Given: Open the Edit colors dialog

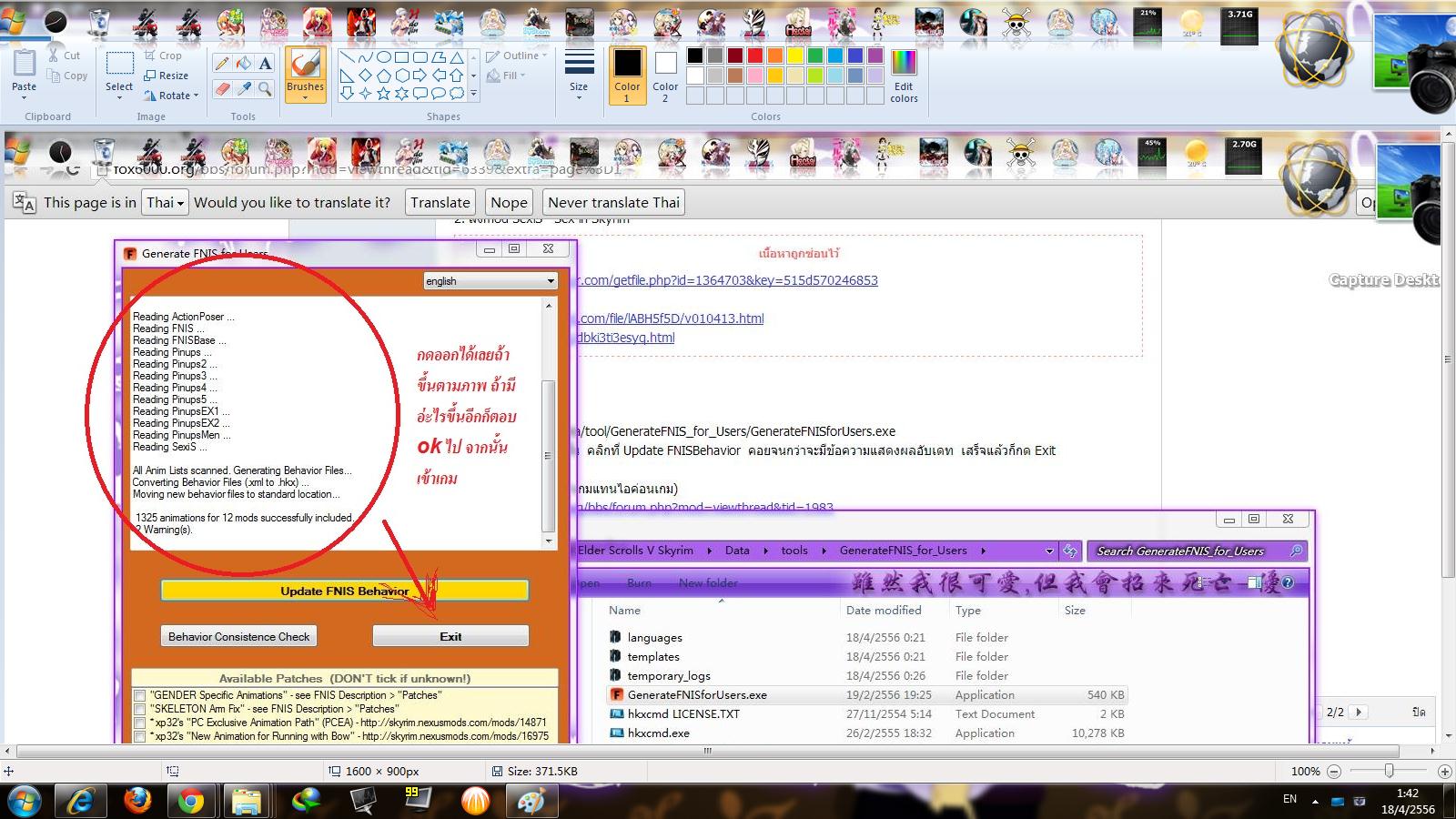Looking at the screenshot, I should tap(904, 76).
